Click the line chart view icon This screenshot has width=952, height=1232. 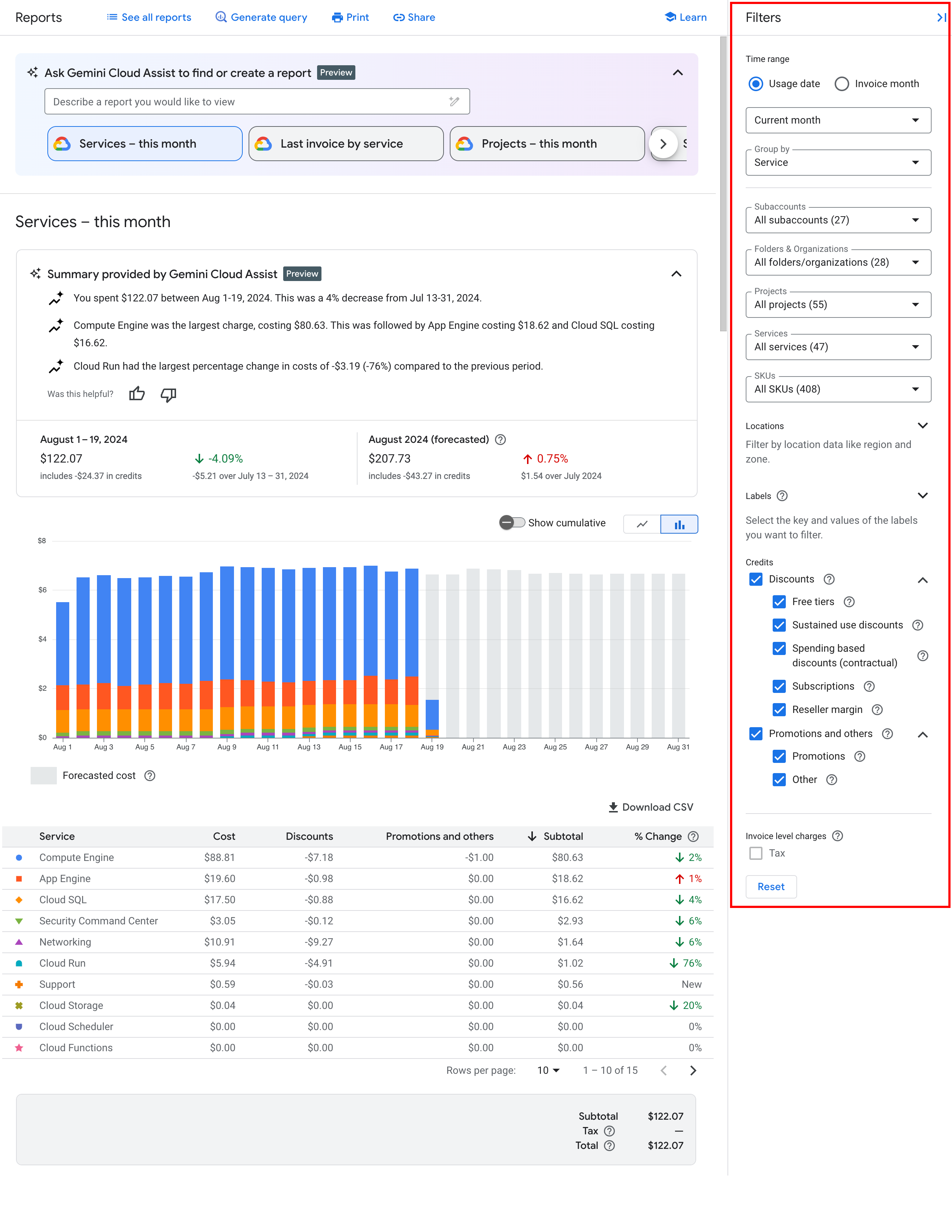641,522
